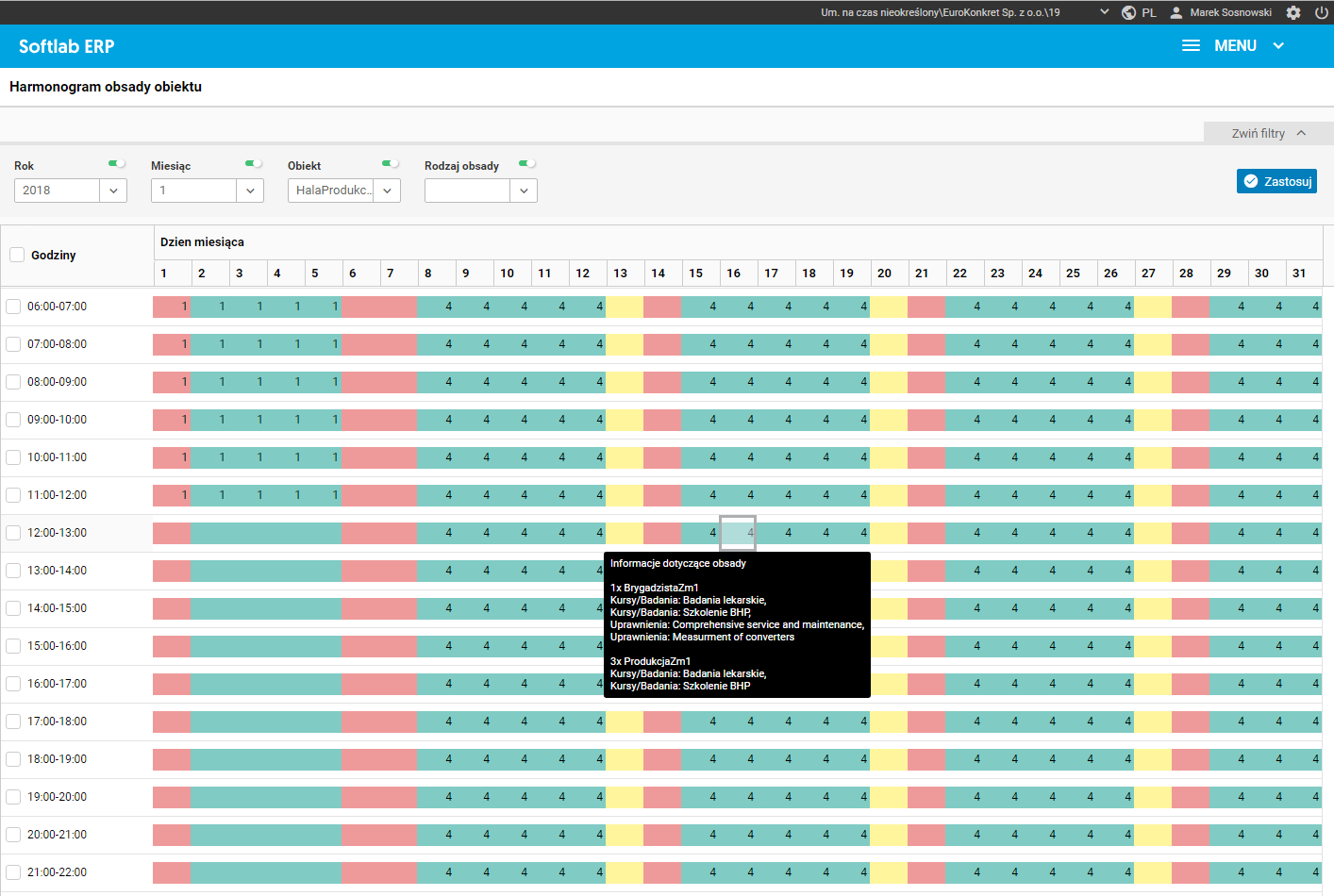1334x896 pixels.
Task: Toggle the Rok filter switch
Action: pyautogui.click(x=116, y=164)
